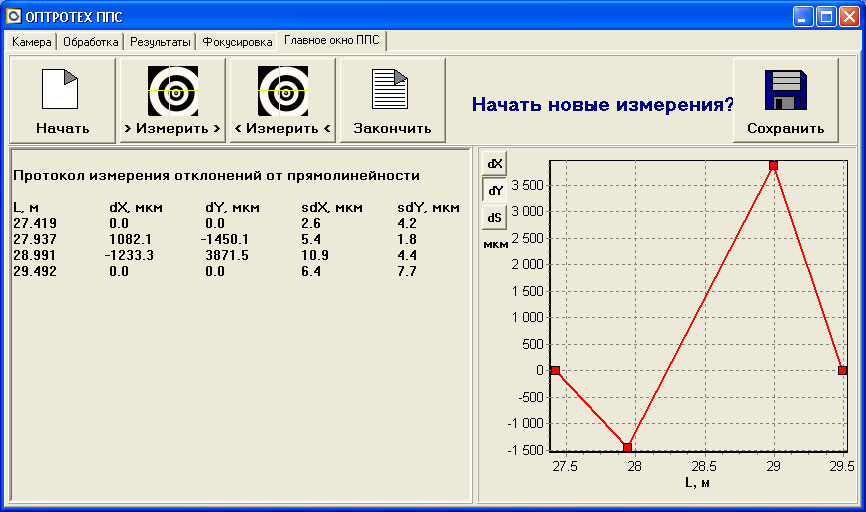Click the 'мкм' unit label beside graph
The height and width of the screenshot is (512, 866).
pyautogui.click(x=495, y=244)
